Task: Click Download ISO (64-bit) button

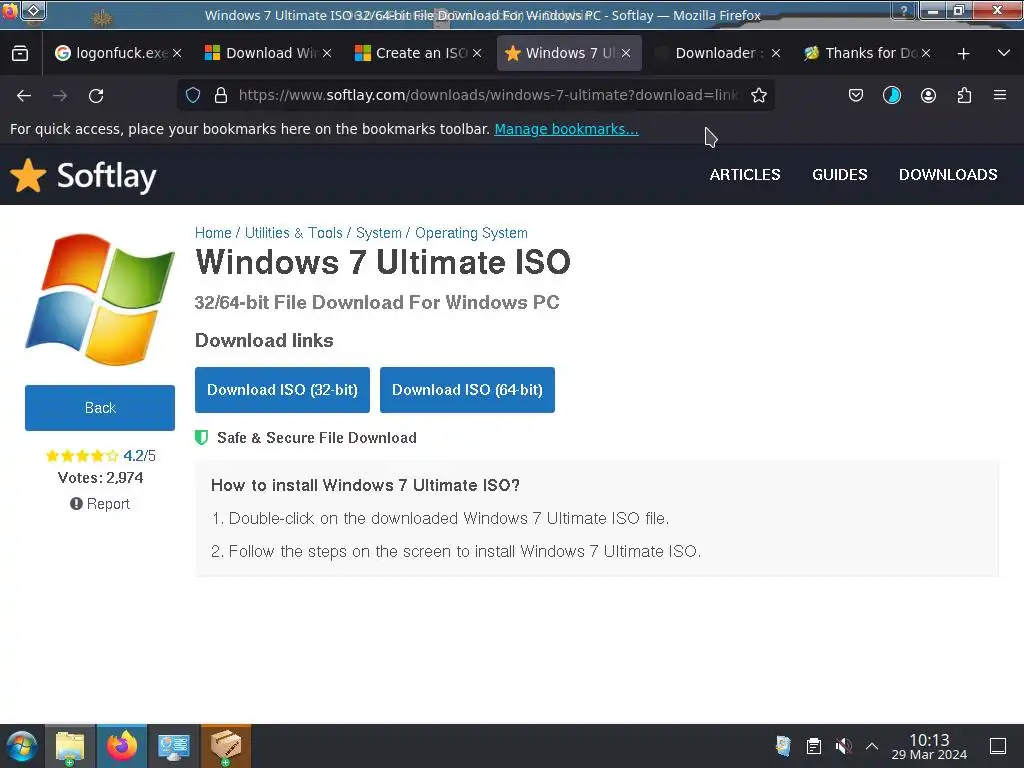Action: point(467,390)
